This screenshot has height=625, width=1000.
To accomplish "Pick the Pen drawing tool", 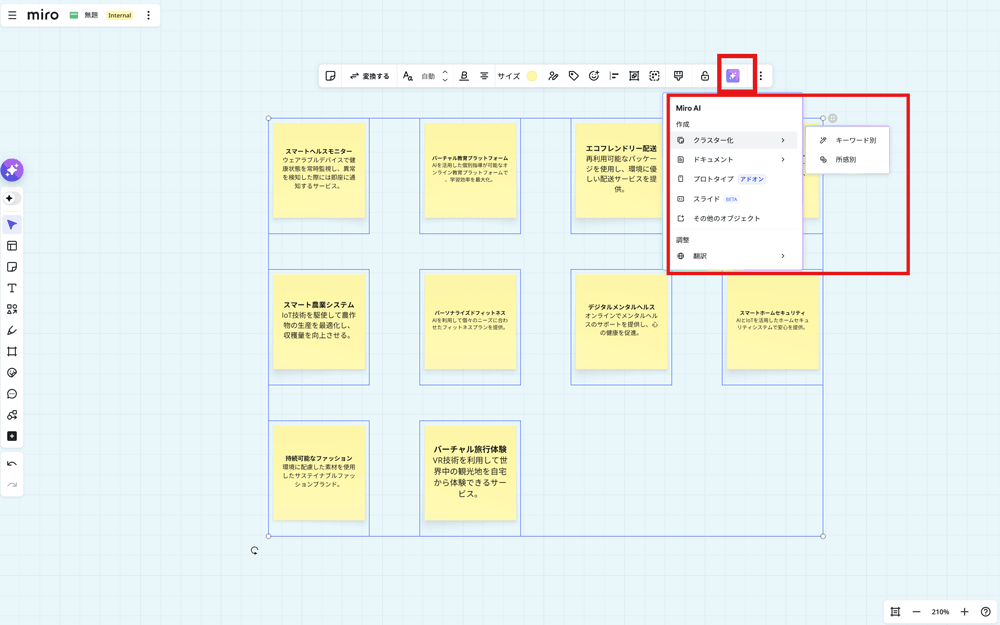I will point(12,331).
